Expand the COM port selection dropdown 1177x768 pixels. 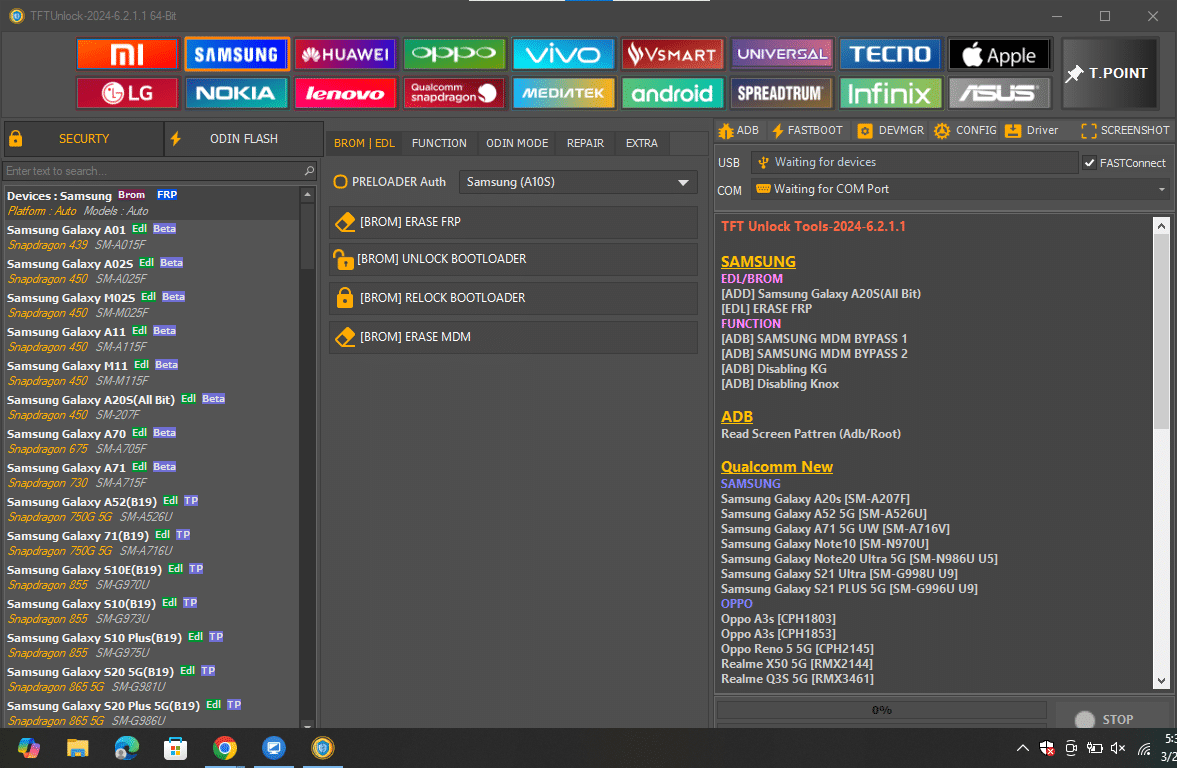click(1160, 189)
